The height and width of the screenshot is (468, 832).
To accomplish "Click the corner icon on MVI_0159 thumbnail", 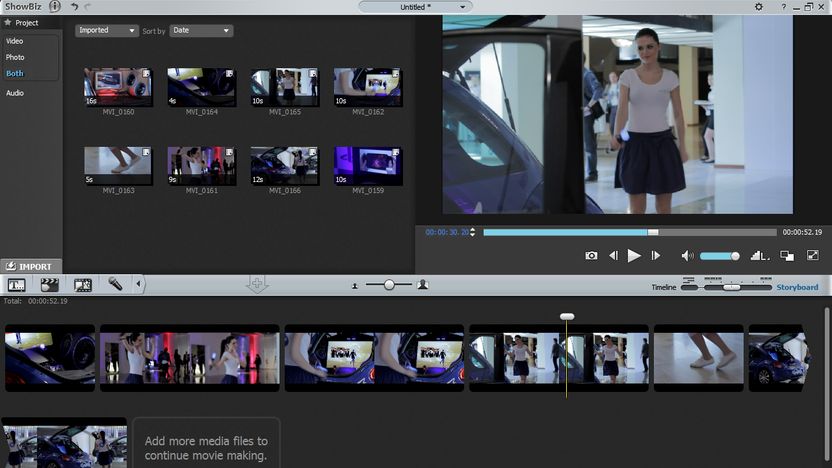I will [x=396, y=152].
